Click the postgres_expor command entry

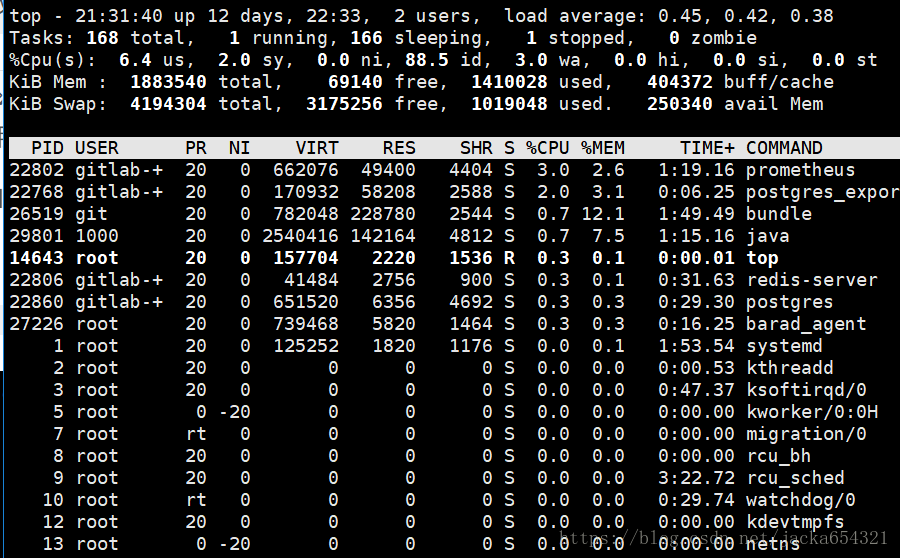(823, 192)
